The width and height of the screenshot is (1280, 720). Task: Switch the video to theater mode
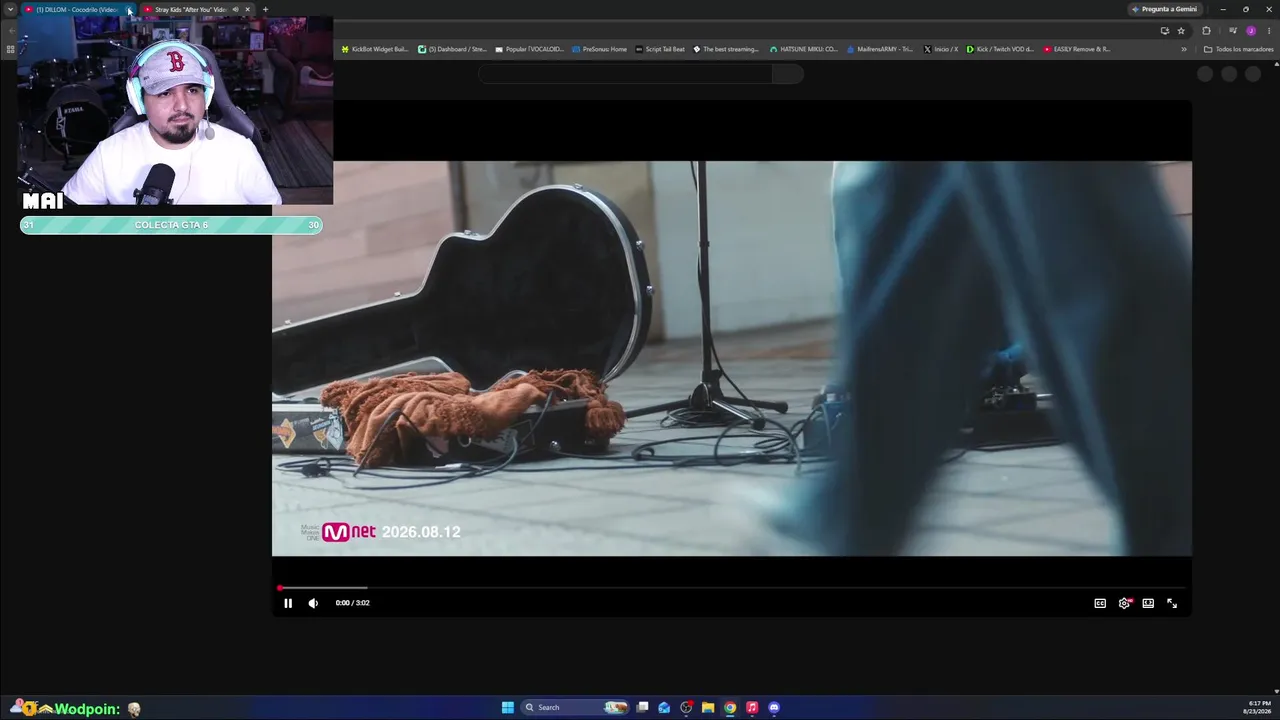pyautogui.click(x=1148, y=603)
